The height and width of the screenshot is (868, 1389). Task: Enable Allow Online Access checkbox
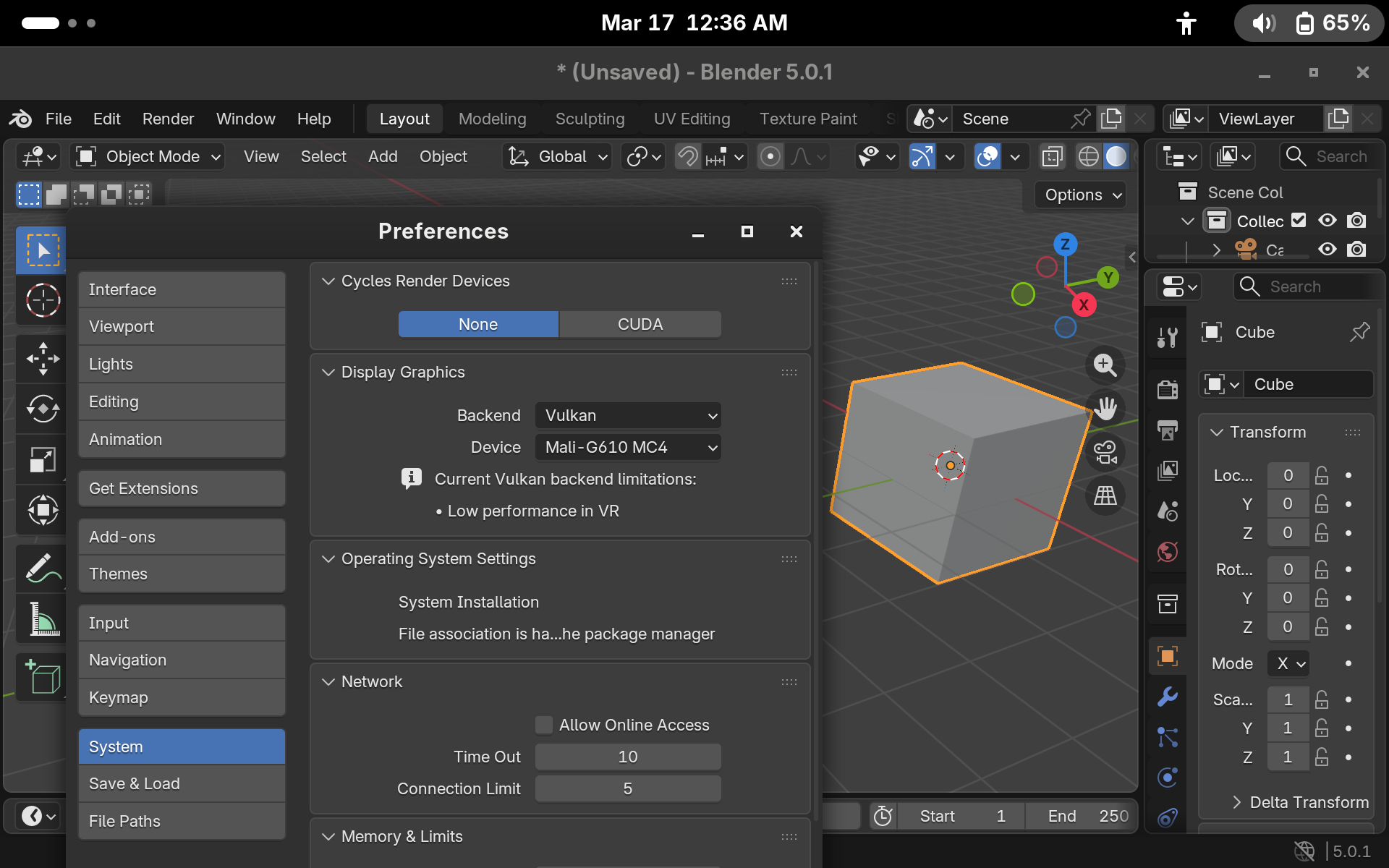(x=544, y=725)
